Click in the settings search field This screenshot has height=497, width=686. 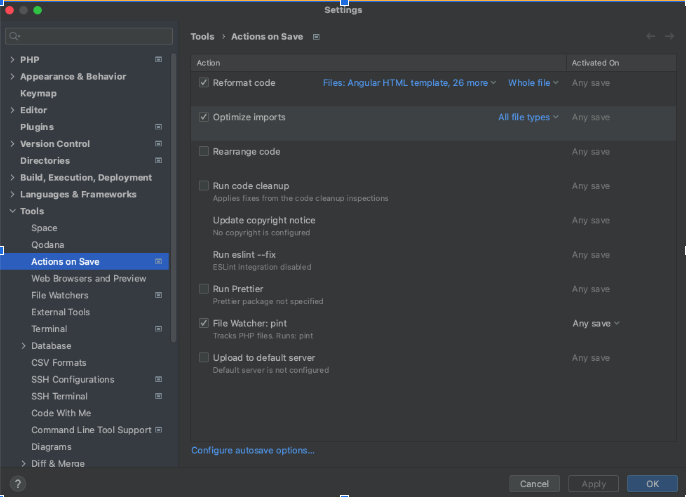coord(90,37)
